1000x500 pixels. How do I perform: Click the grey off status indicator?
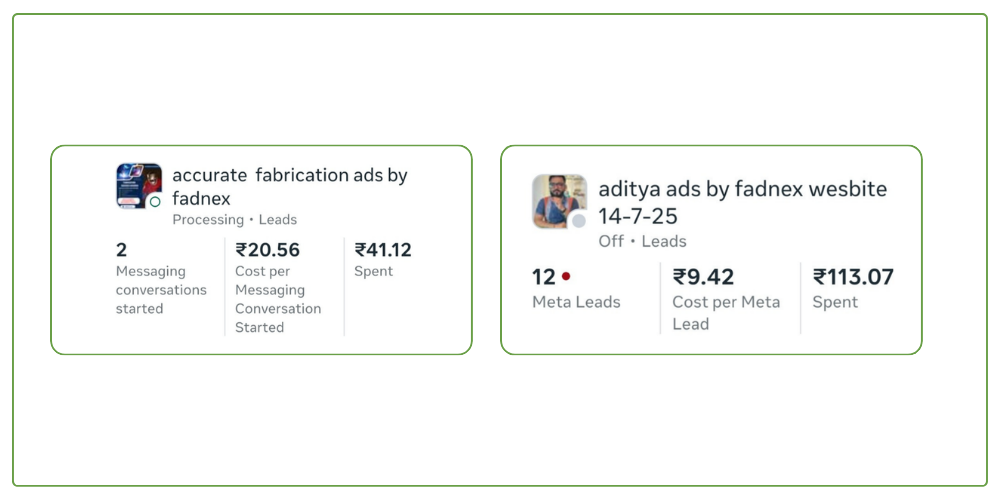(x=578, y=221)
